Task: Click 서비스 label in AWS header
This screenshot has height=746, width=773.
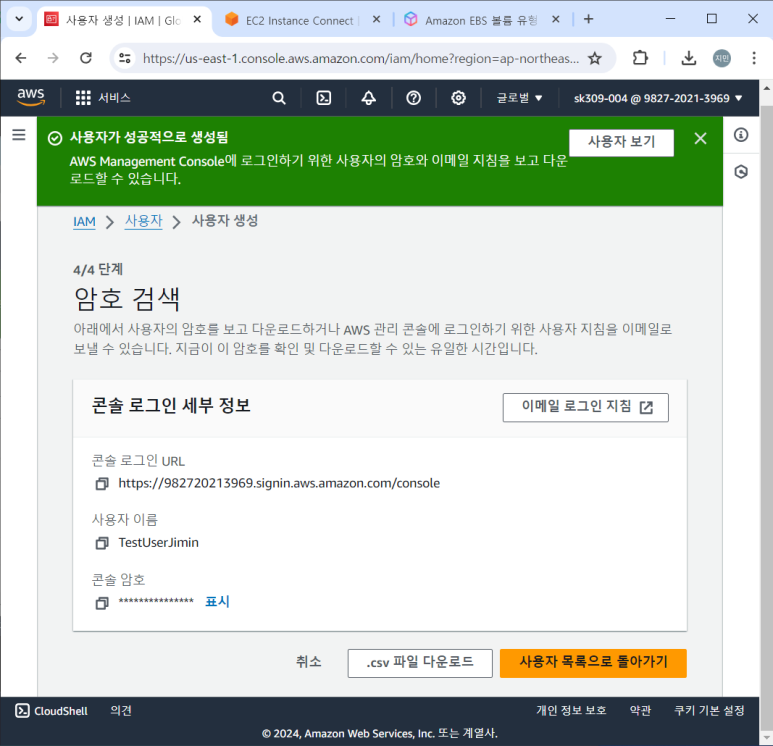Action: pos(114,98)
